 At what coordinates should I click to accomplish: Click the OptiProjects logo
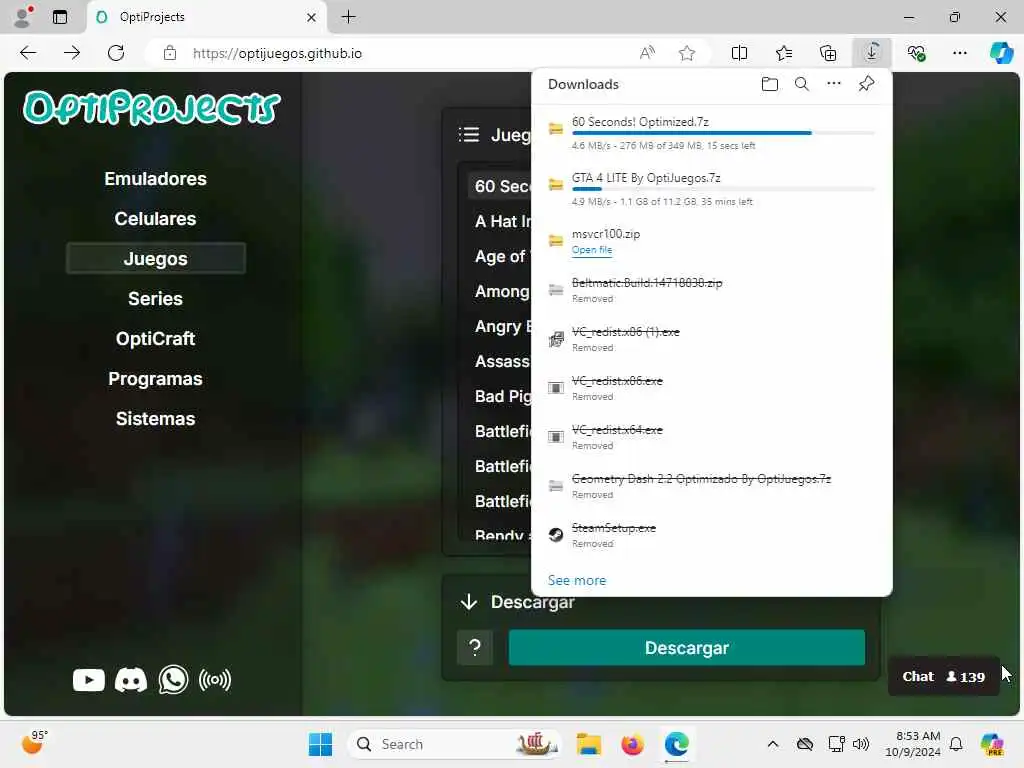click(x=152, y=108)
